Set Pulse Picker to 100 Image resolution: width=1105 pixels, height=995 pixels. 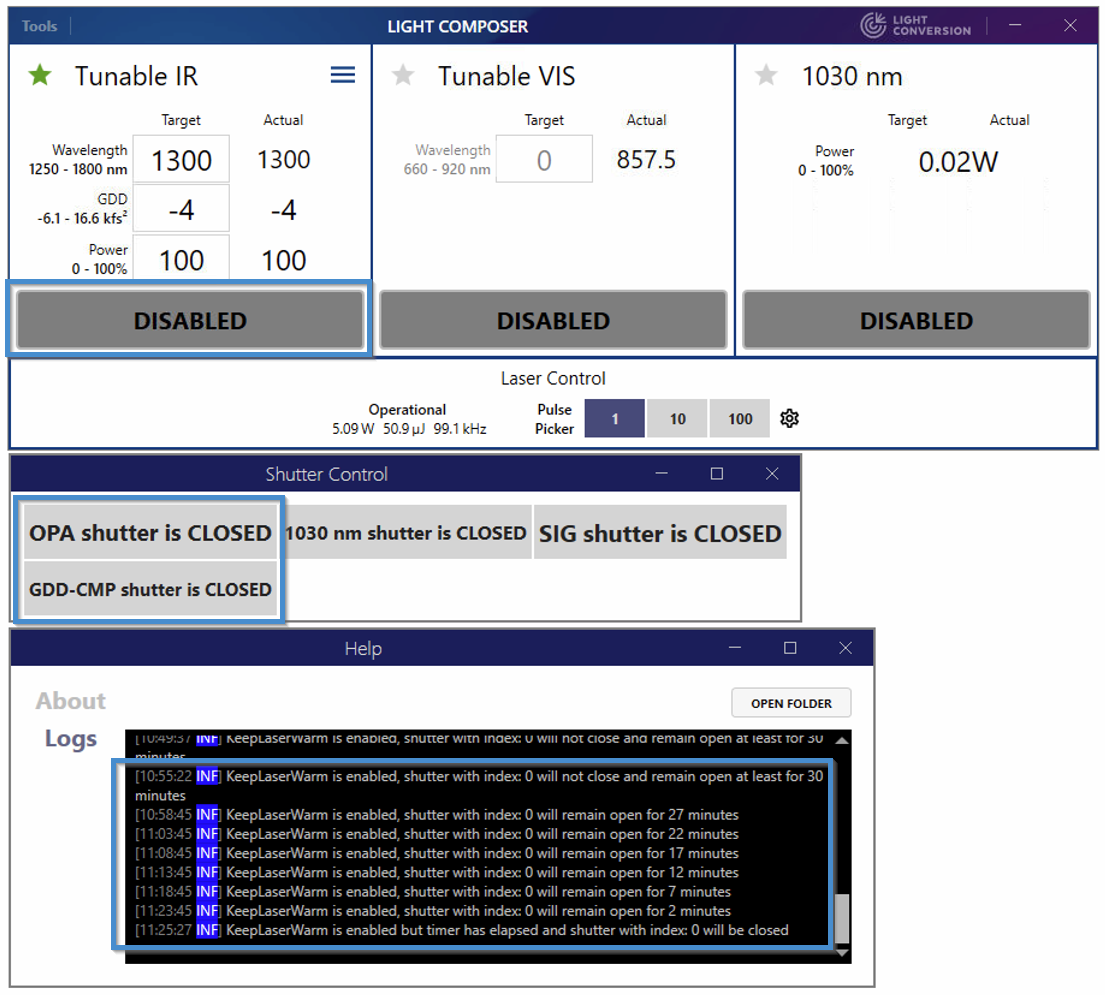click(740, 419)
